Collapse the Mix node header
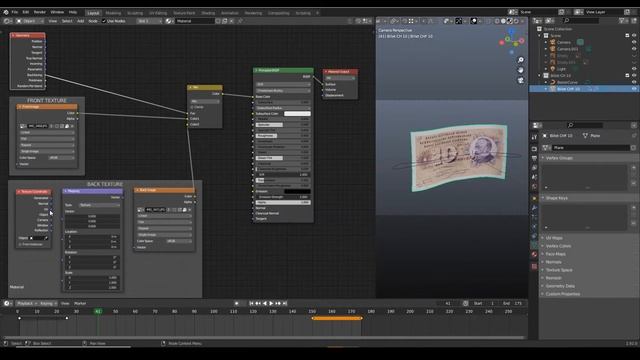 point(190,87)
